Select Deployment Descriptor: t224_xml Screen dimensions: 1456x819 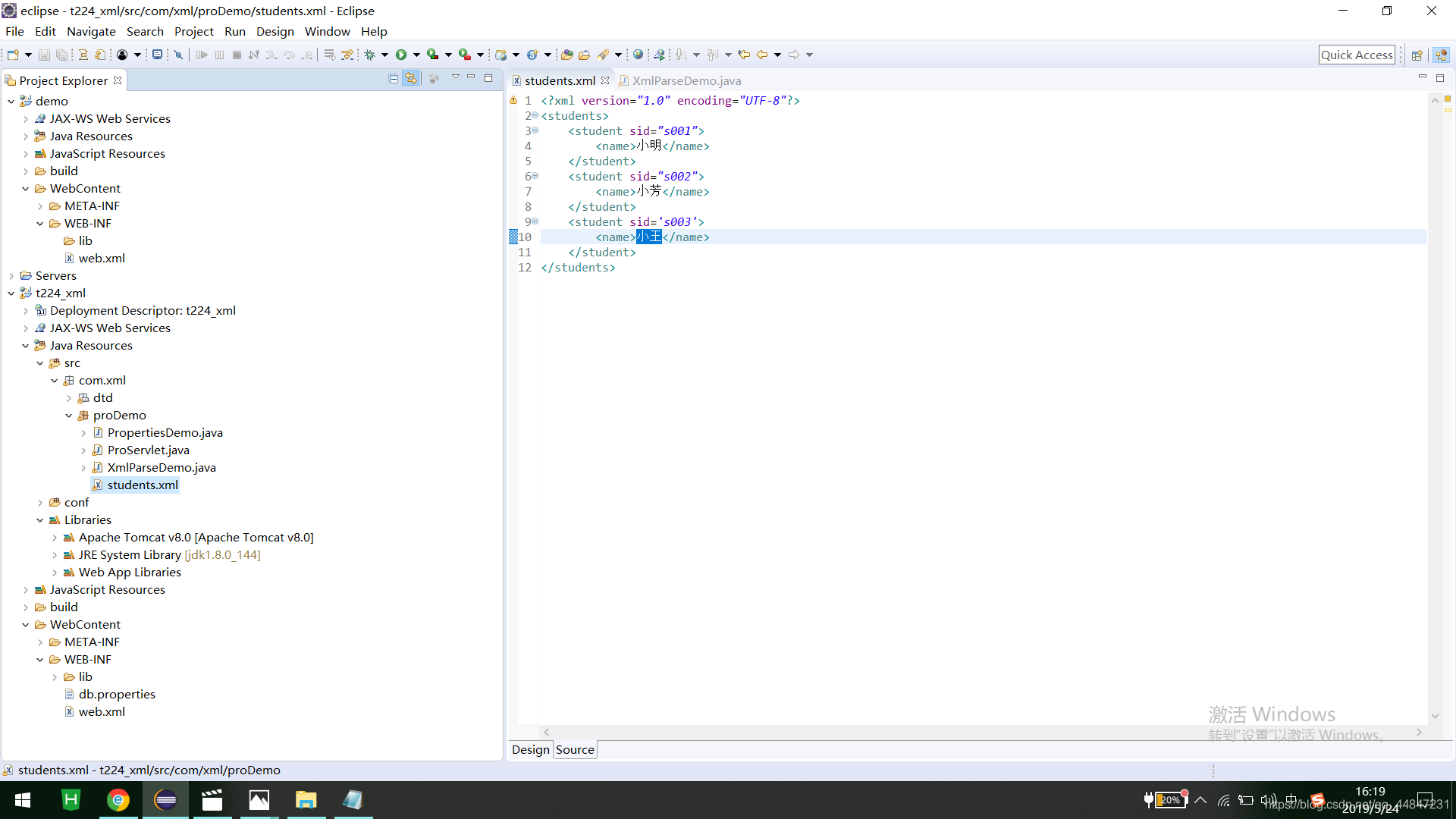[x=143, y=311]
